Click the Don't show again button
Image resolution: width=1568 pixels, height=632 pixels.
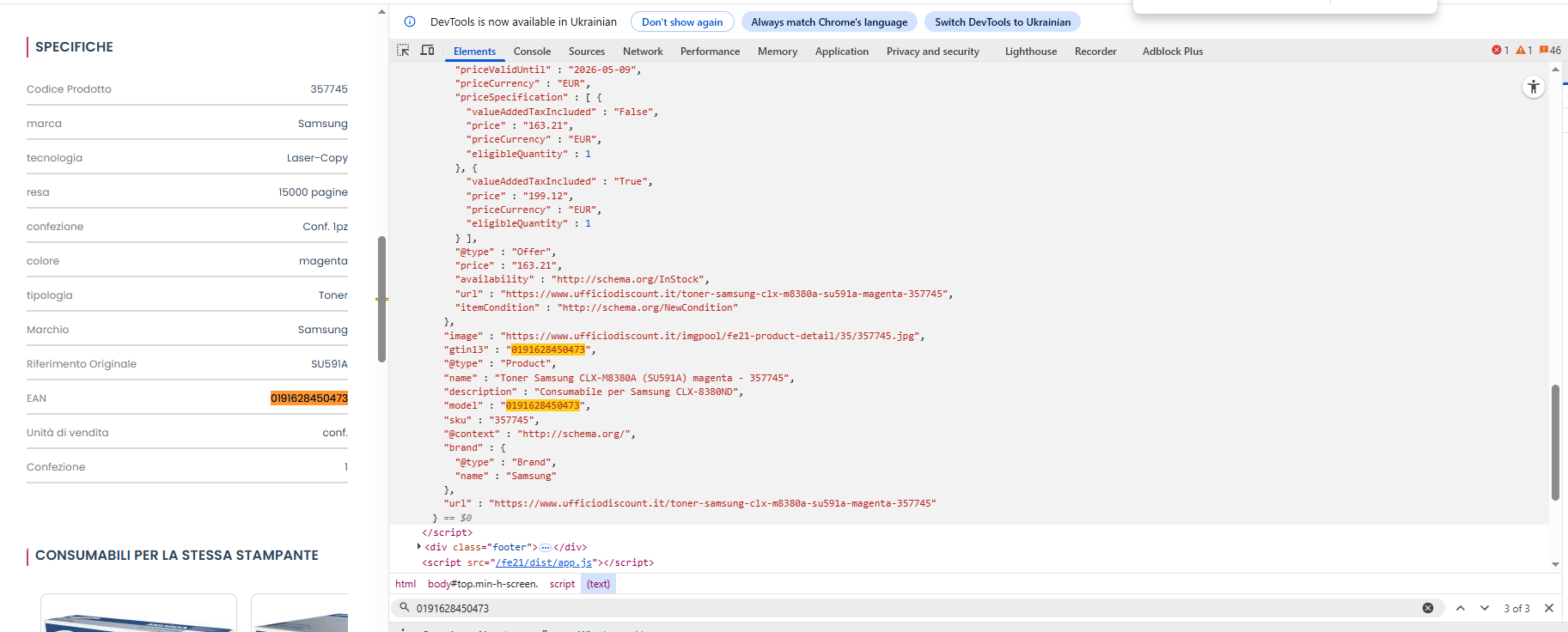click(682, 22)
